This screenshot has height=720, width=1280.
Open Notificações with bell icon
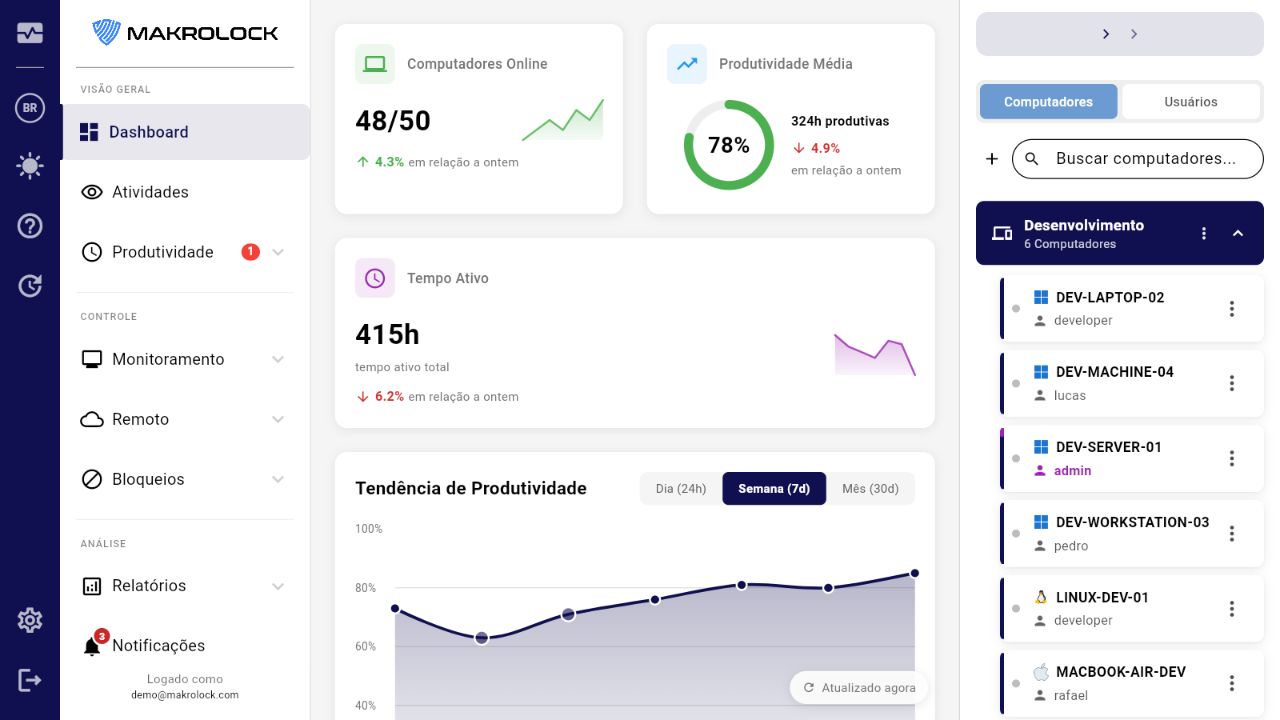pos(185,646)
